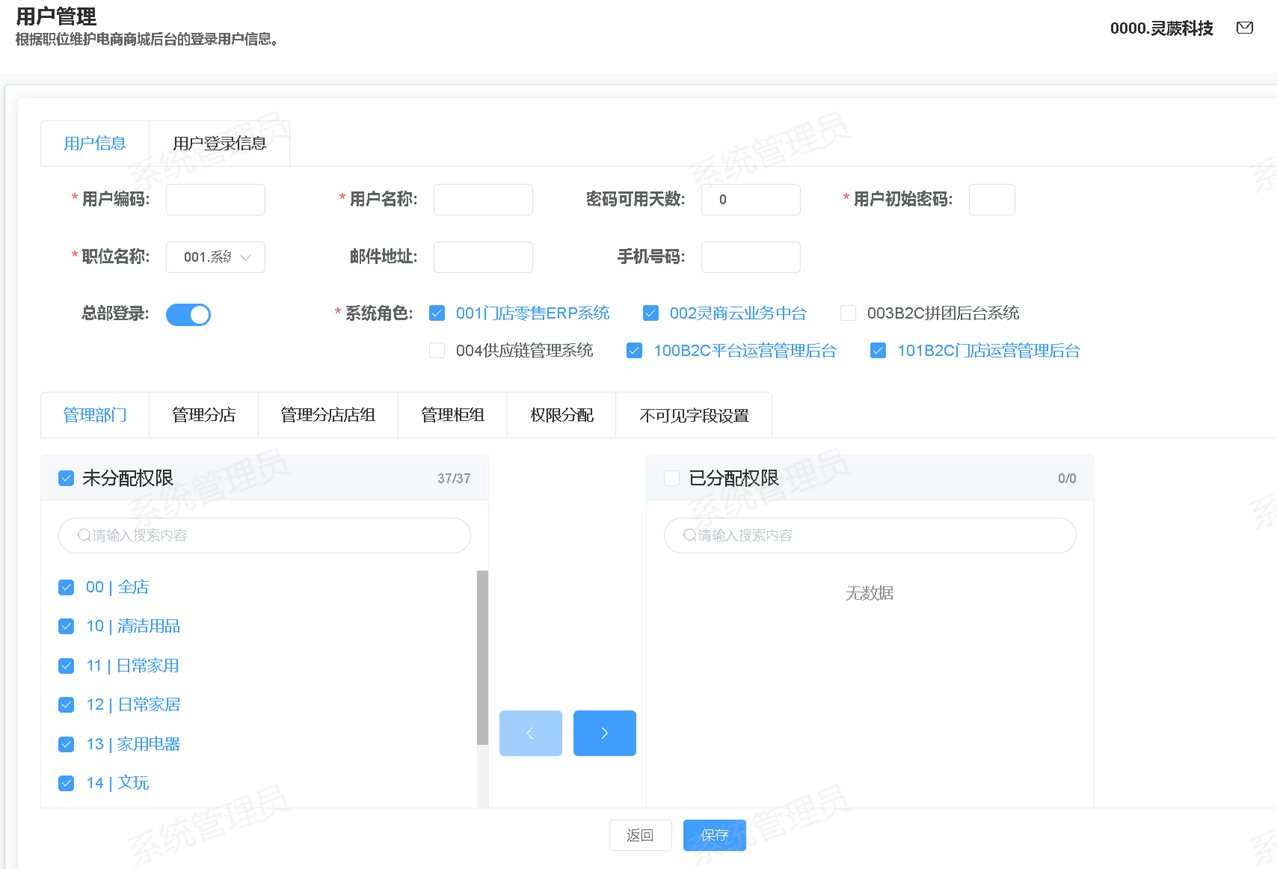1277x869 pixels.
Task: Click search box under 已分配权限
Action: [x=870, y=535]
